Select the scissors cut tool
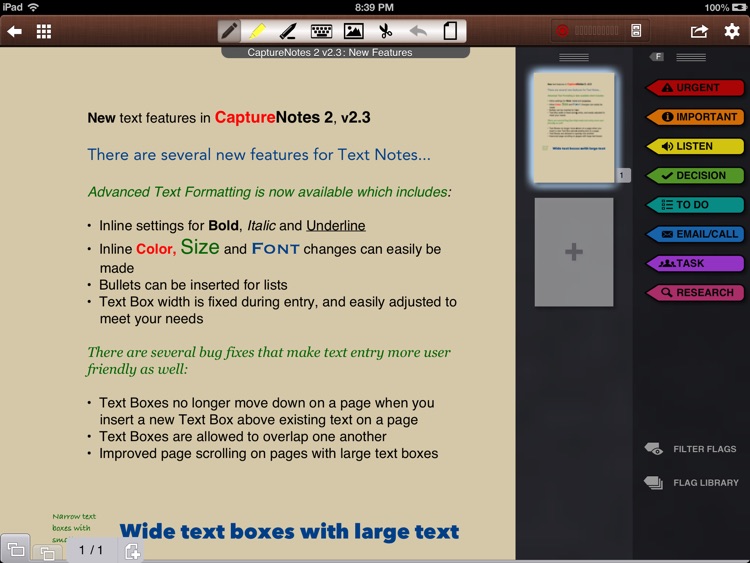Viewport: 750px width, 563px height. tap(386, 31)
